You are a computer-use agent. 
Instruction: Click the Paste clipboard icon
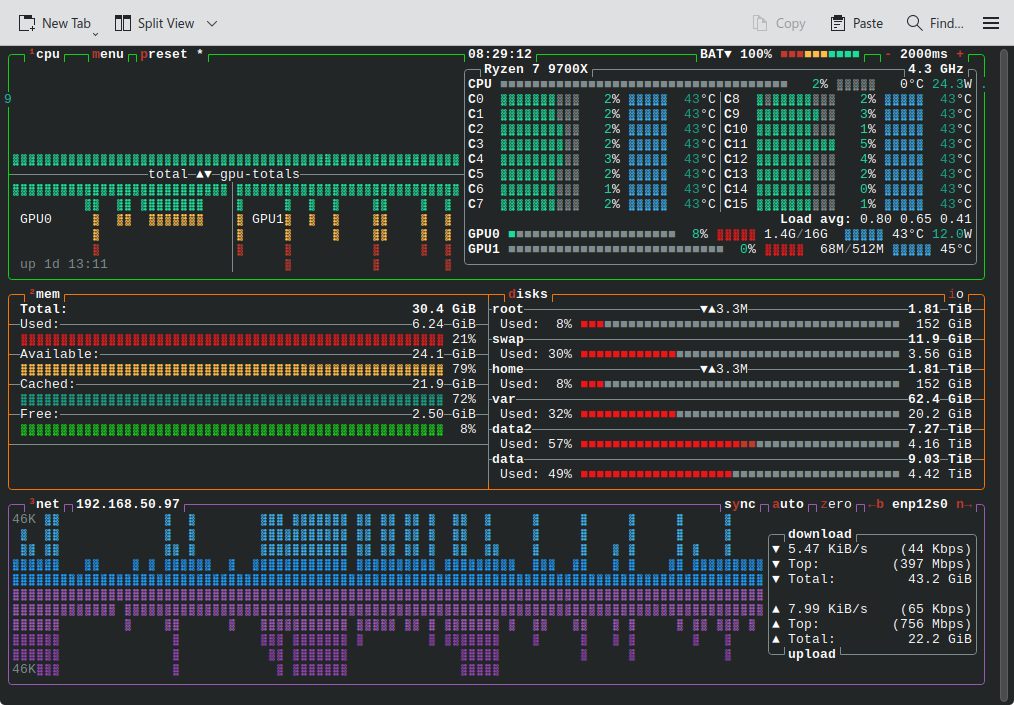click(838, 23)
